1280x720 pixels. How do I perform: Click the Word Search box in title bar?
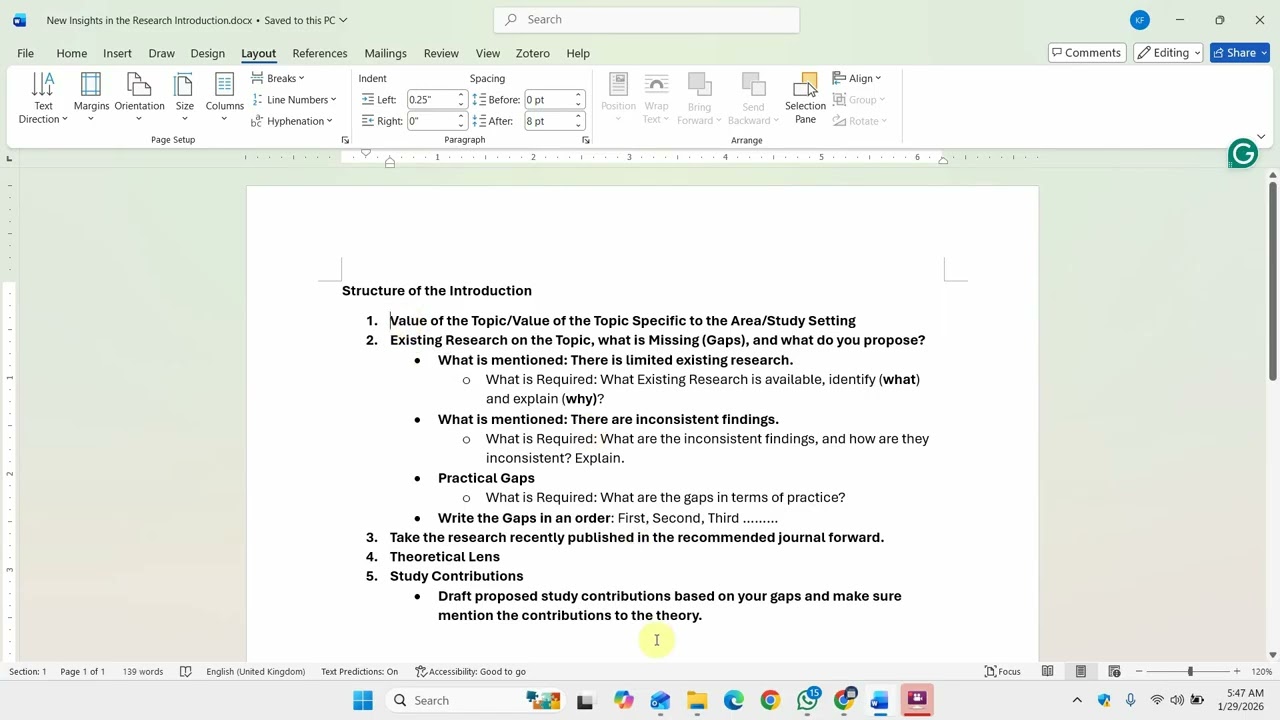(x=646, y=20)
